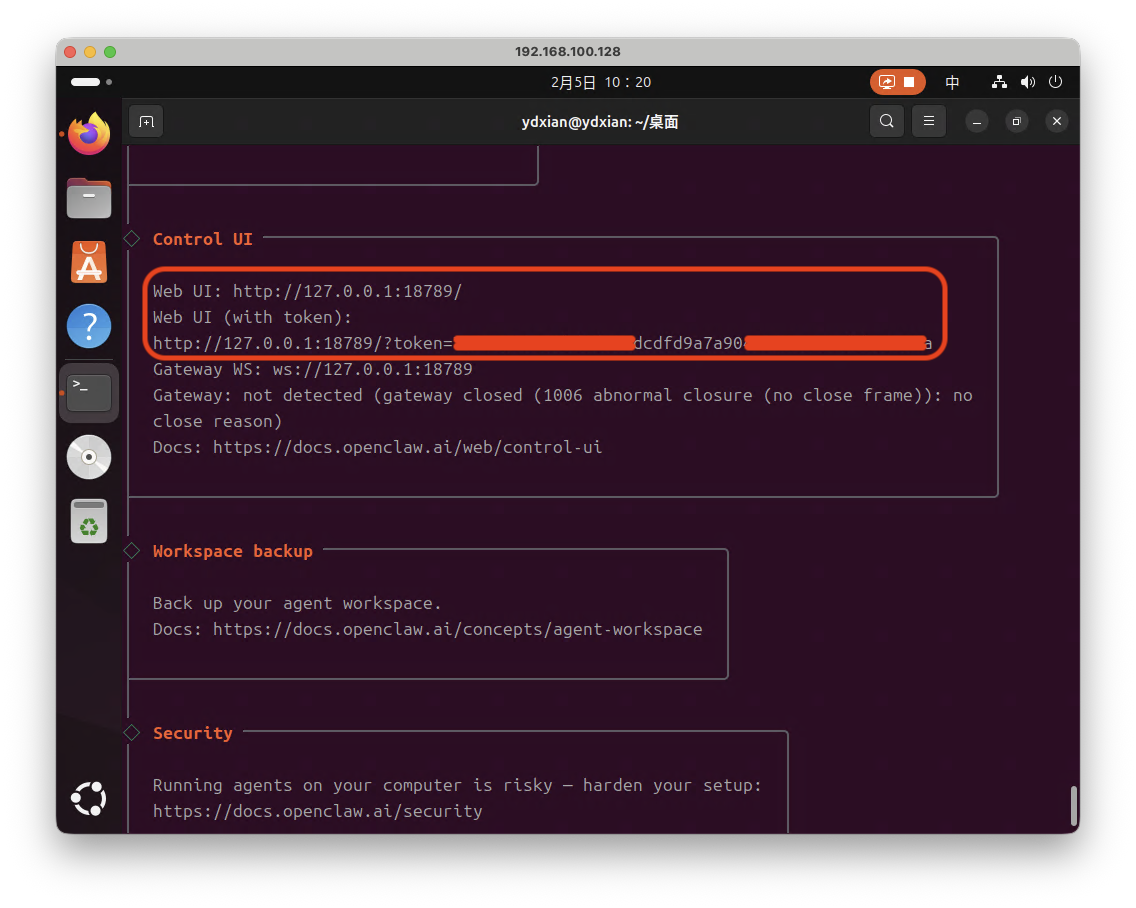Open the Help question mark icon
Image resolution: width=1136 pixels, height=908 pixels.
pyautogui.click(x=89, y=327)
